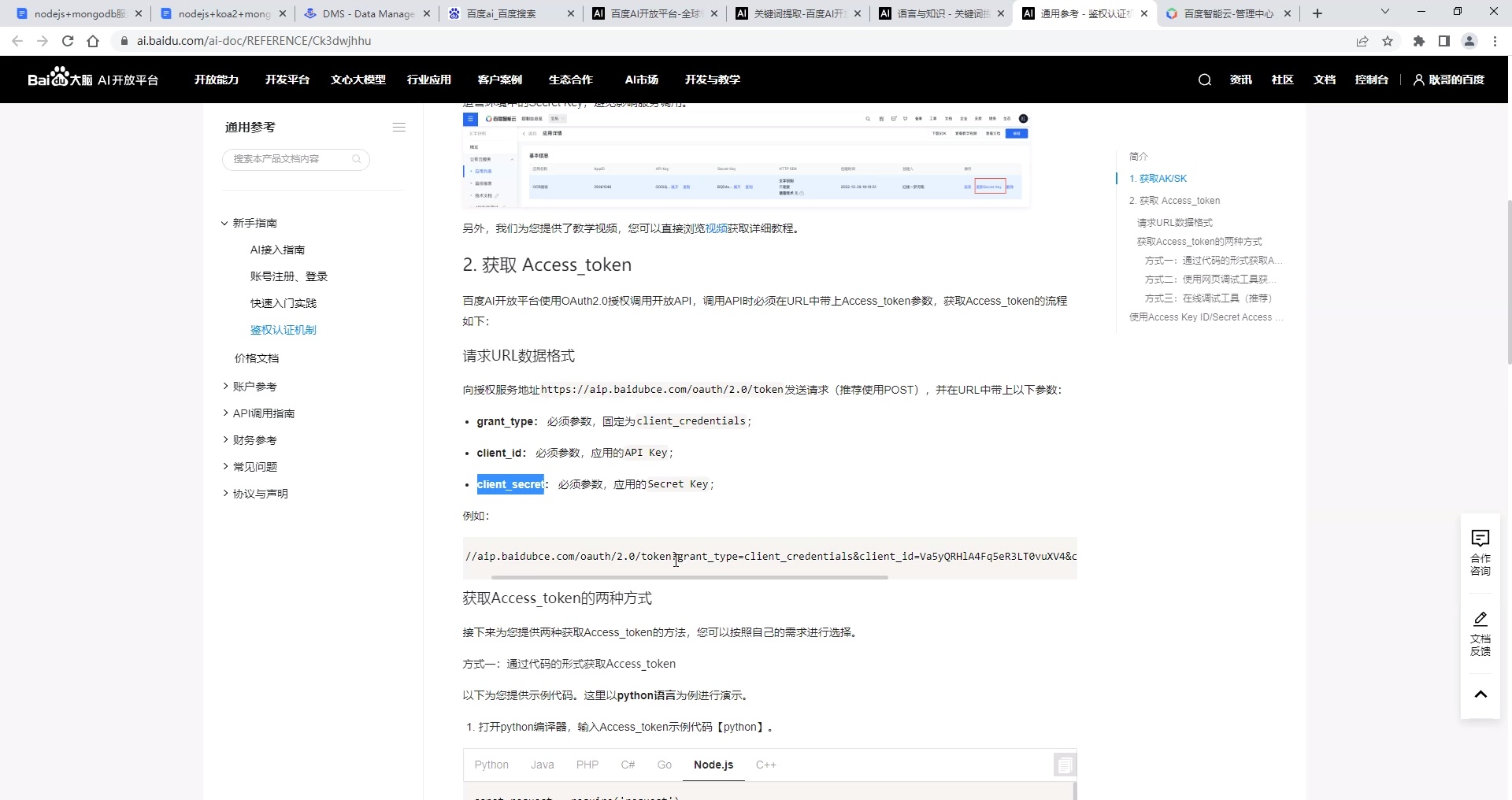This screenshot has width=1512, height=800.
Task: Open the browser profile avatar
Action: coord(1469,41)
